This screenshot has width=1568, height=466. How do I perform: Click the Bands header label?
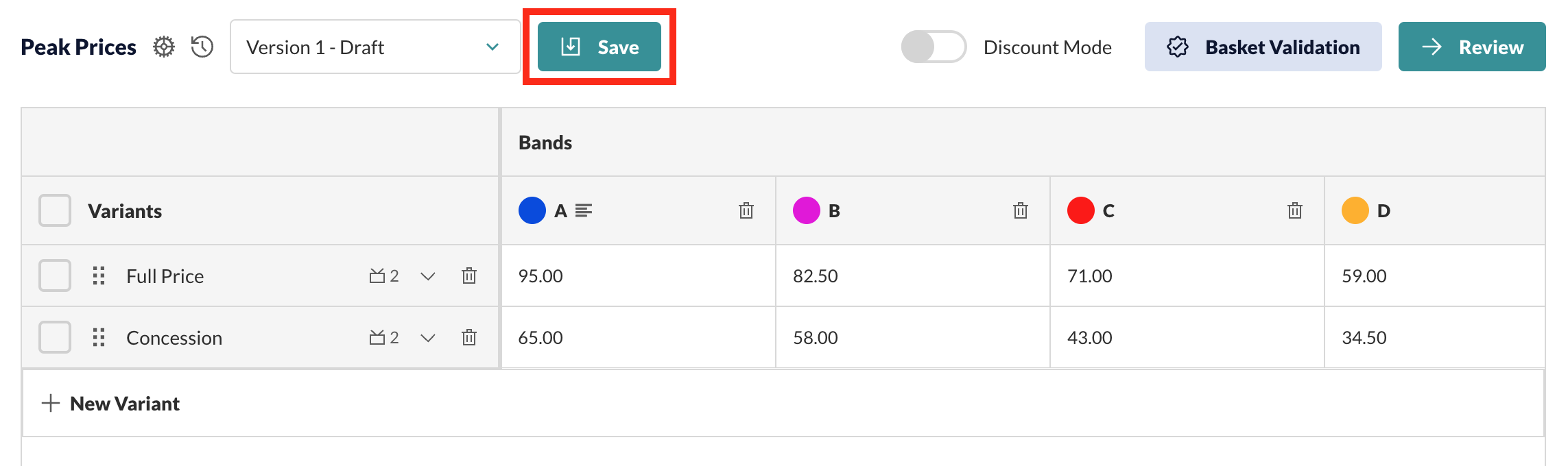[x=545, y=142]
